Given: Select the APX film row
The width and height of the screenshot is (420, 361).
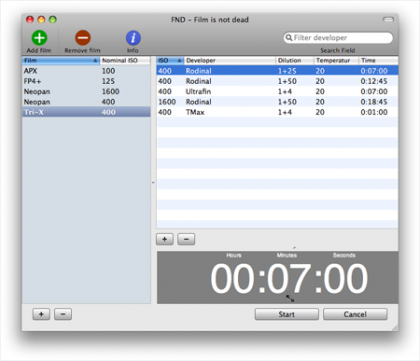Looking at the screenshot, I should [x=86, y=71].
